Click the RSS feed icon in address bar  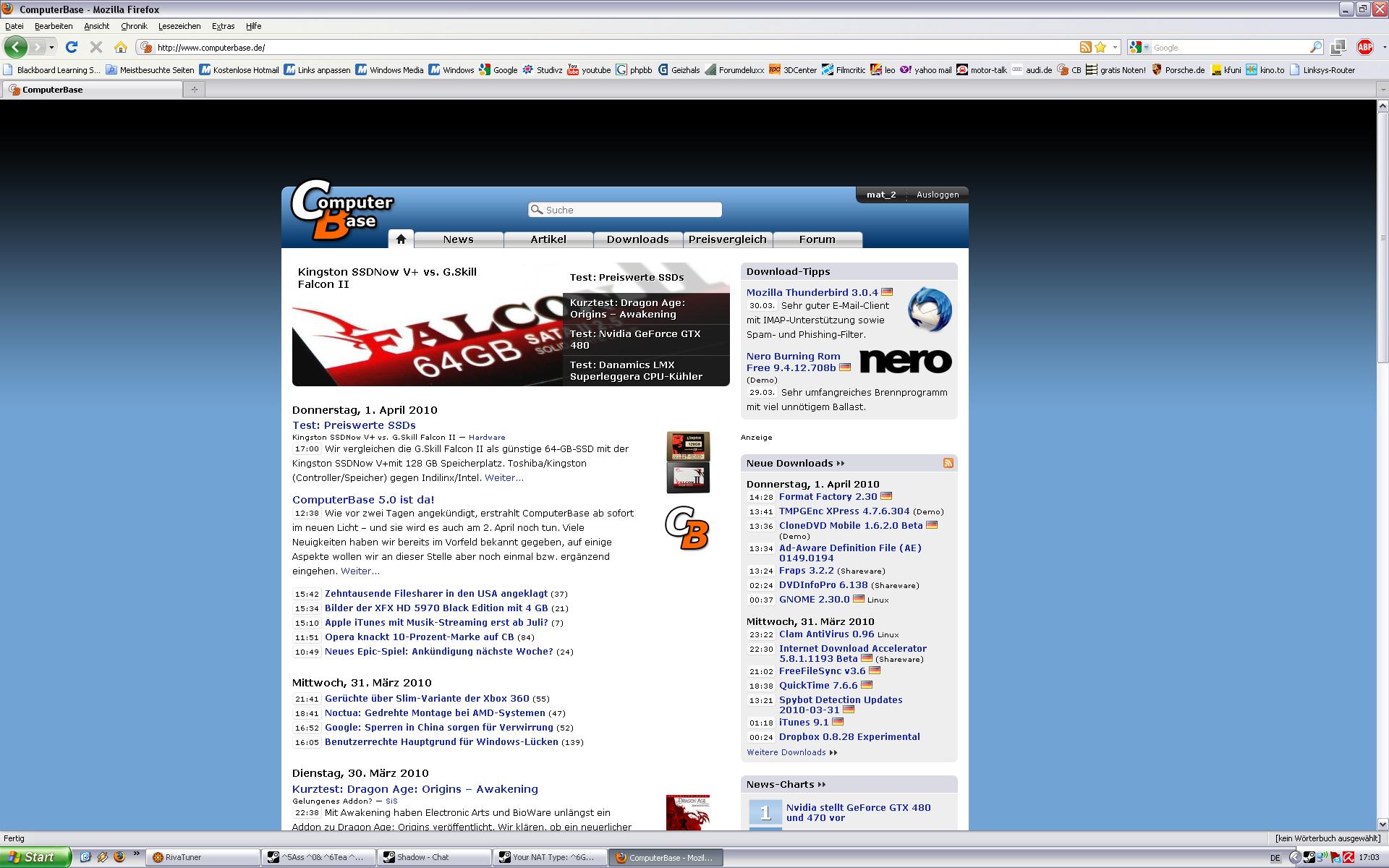coord(1085,47)
